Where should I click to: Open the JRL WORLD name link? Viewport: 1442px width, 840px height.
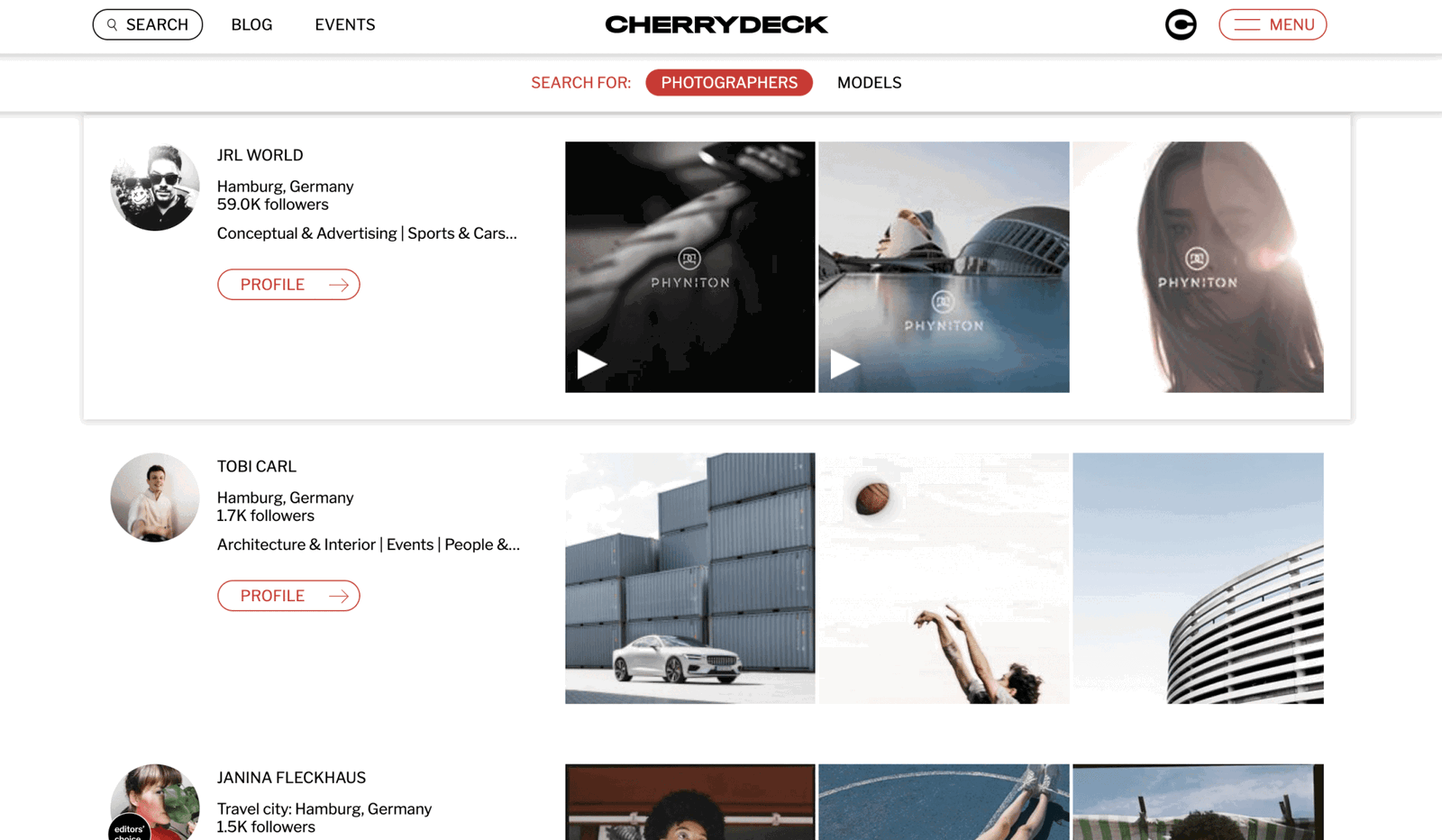[260, 155]
